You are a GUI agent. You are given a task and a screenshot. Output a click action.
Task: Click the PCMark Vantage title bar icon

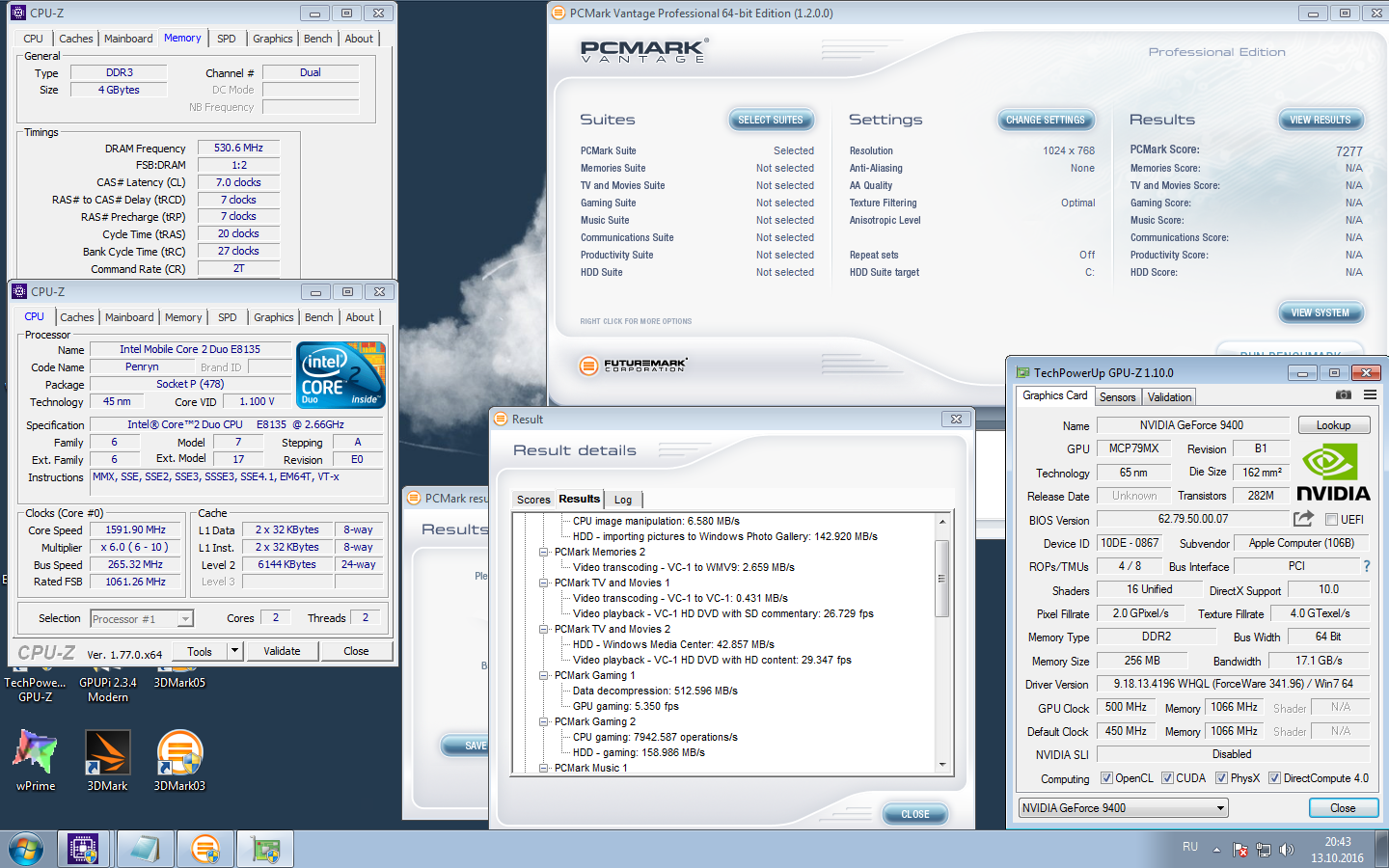[558, 14]
